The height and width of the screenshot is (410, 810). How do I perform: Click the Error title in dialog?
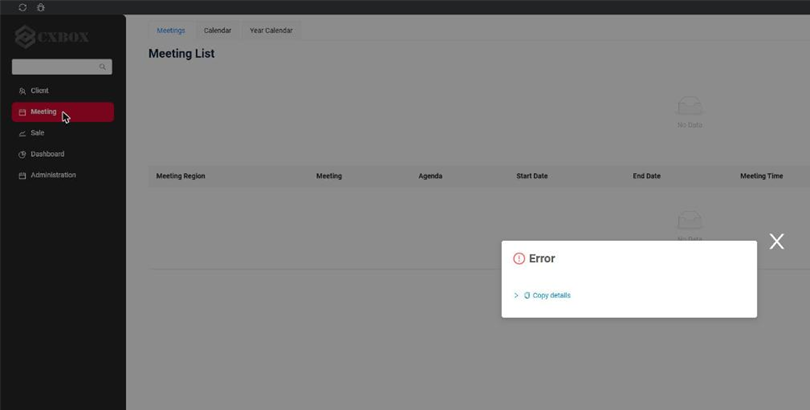pos(542,259)
